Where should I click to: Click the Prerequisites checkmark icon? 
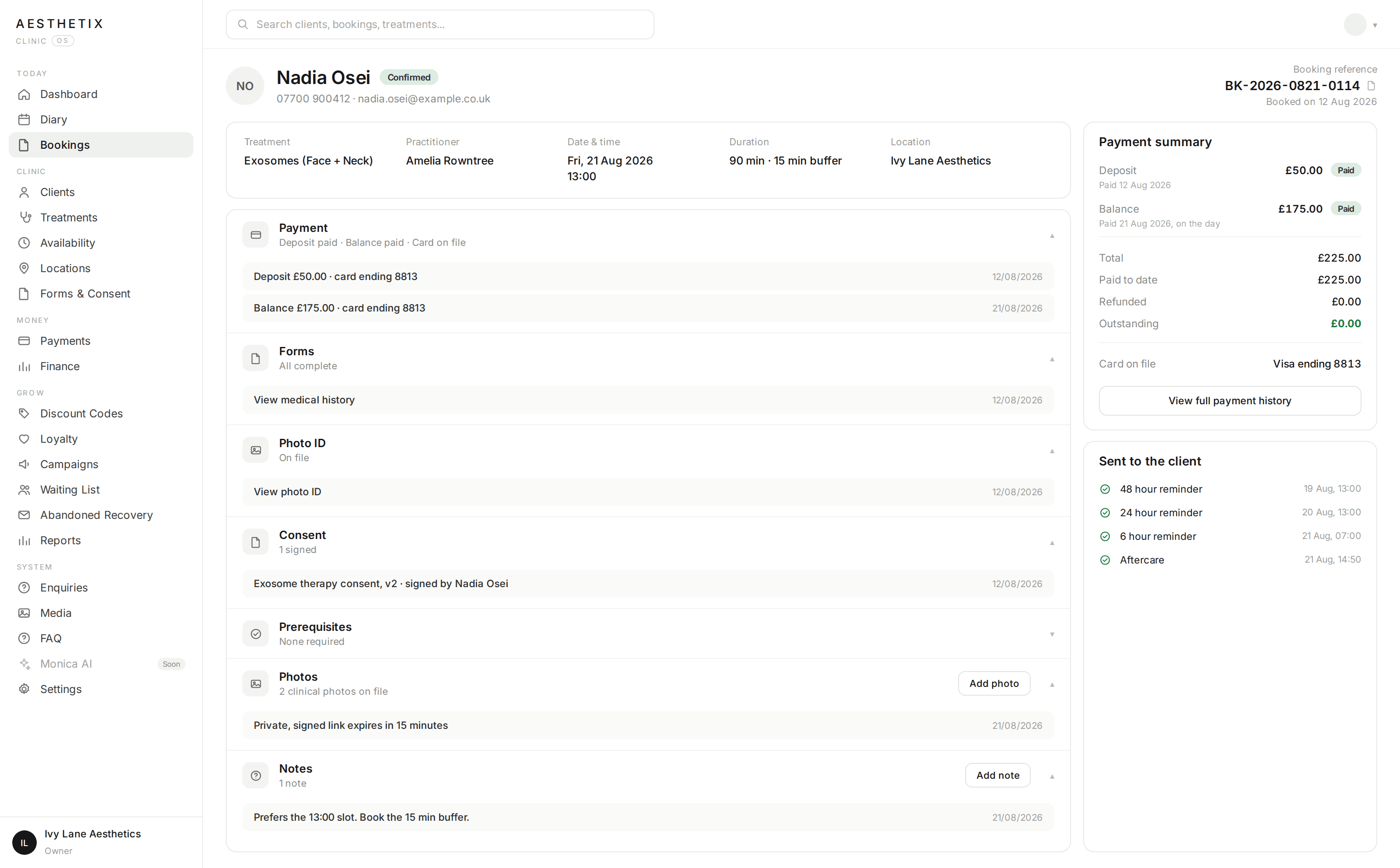pos(255,634)
